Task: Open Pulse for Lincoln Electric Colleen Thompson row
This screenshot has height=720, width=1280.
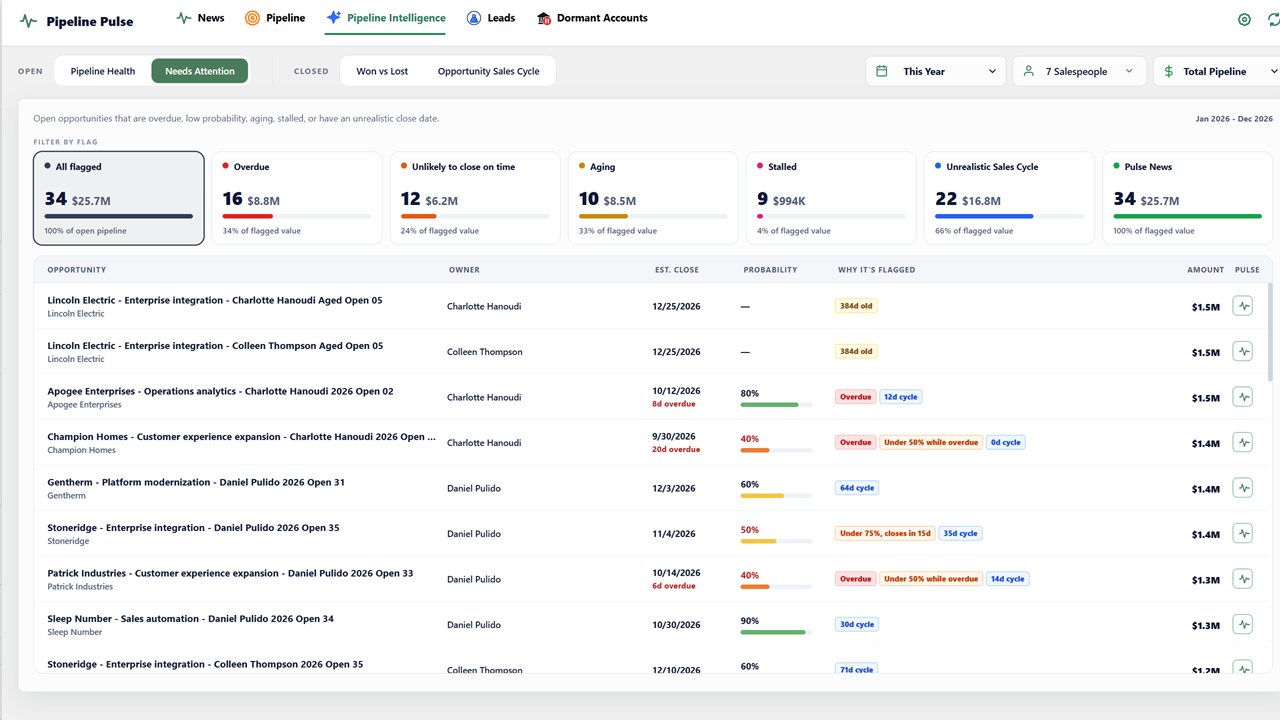Action: click(1243, 351)
